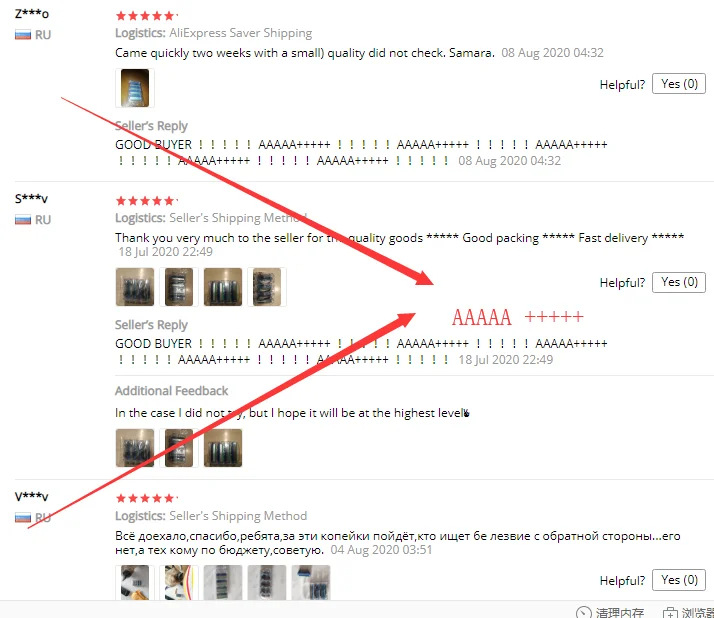Open first Additional Feedback photo

135,448
